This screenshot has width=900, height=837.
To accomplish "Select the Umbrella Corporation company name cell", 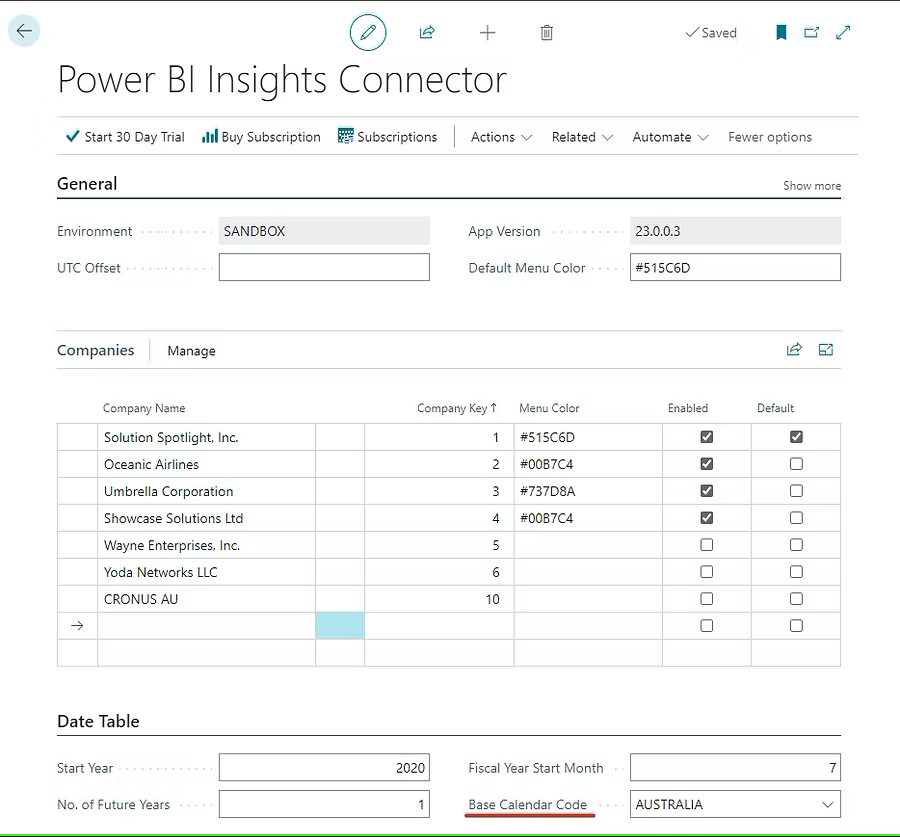I will click(207, 491).
